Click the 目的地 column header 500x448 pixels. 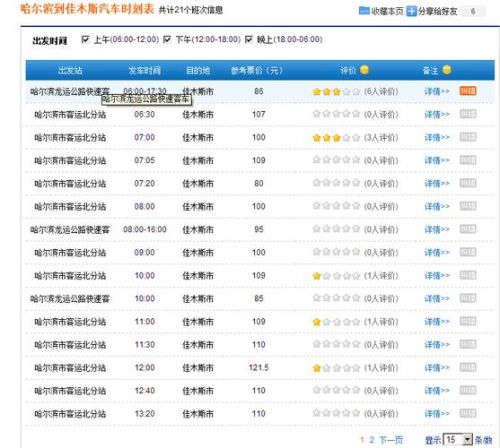tap(198, 70)
